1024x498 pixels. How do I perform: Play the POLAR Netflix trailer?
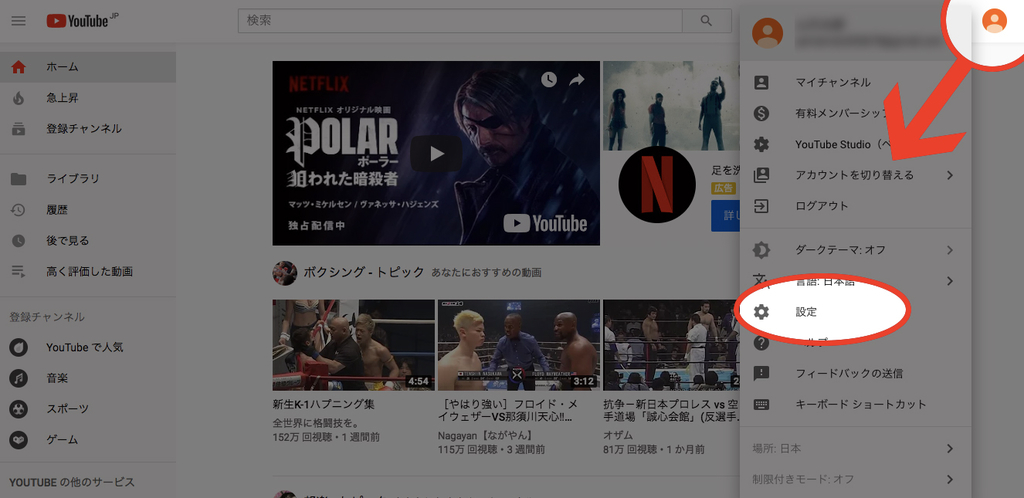click(436, 153)
